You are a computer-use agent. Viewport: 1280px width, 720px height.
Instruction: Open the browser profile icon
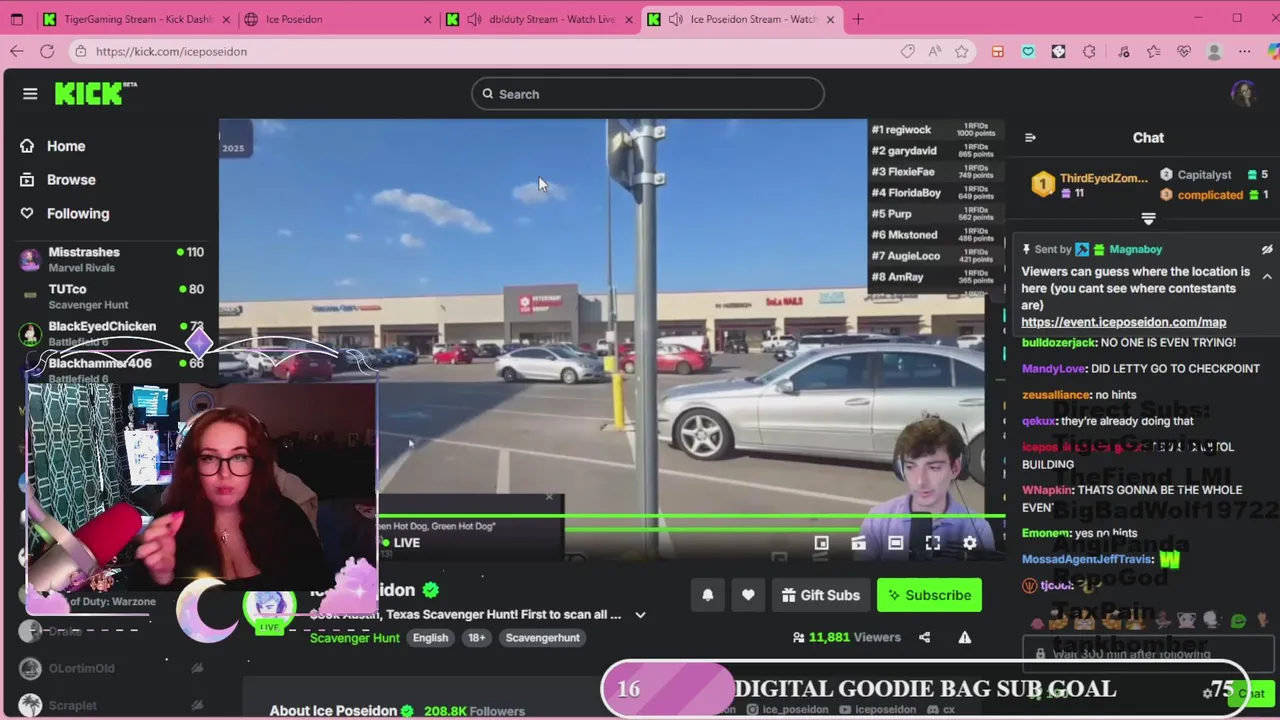(x=1214, y=51)
